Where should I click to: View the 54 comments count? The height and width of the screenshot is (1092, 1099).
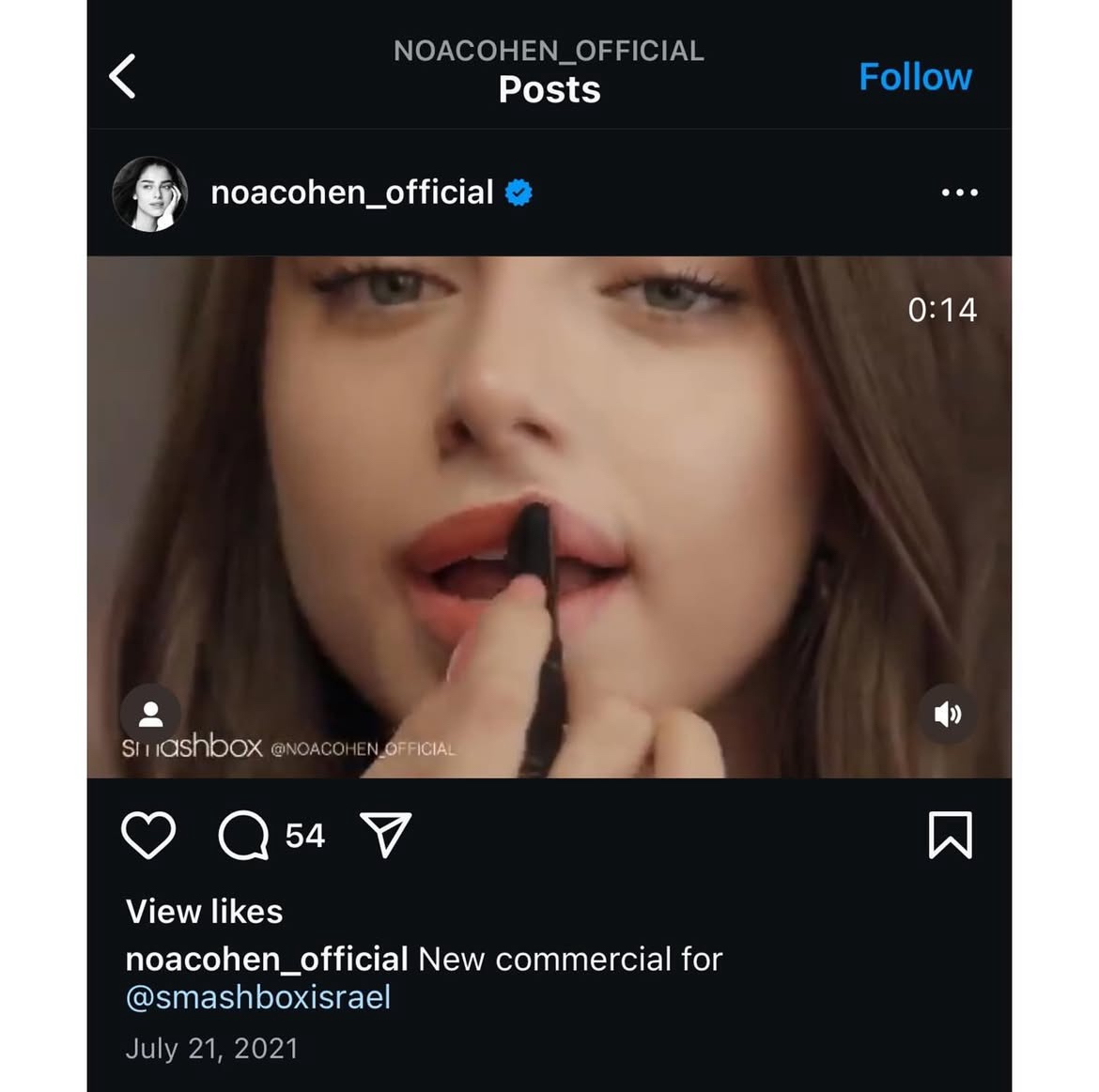point(305,836)
